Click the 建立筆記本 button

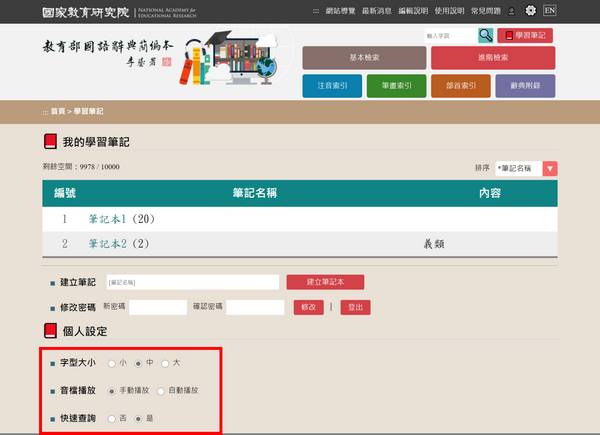point(325,282)
